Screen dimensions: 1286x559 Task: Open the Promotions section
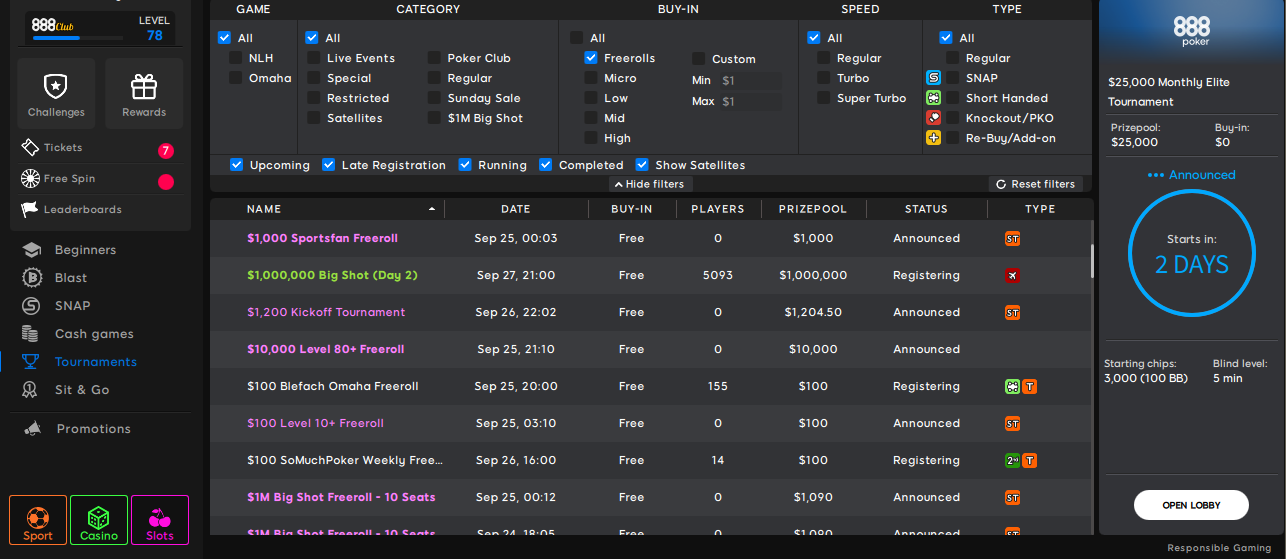pos(96,429)
